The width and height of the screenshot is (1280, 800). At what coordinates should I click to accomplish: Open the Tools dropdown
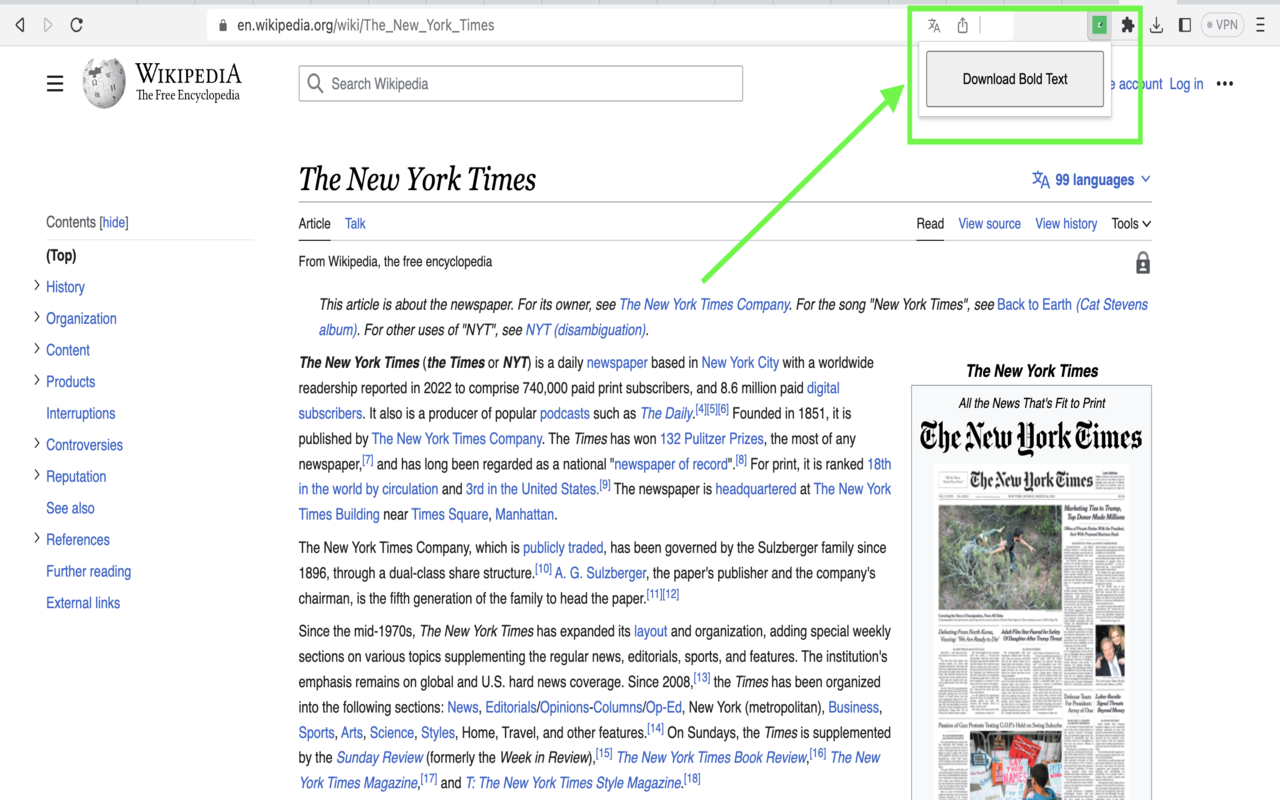coord(1131,224)
